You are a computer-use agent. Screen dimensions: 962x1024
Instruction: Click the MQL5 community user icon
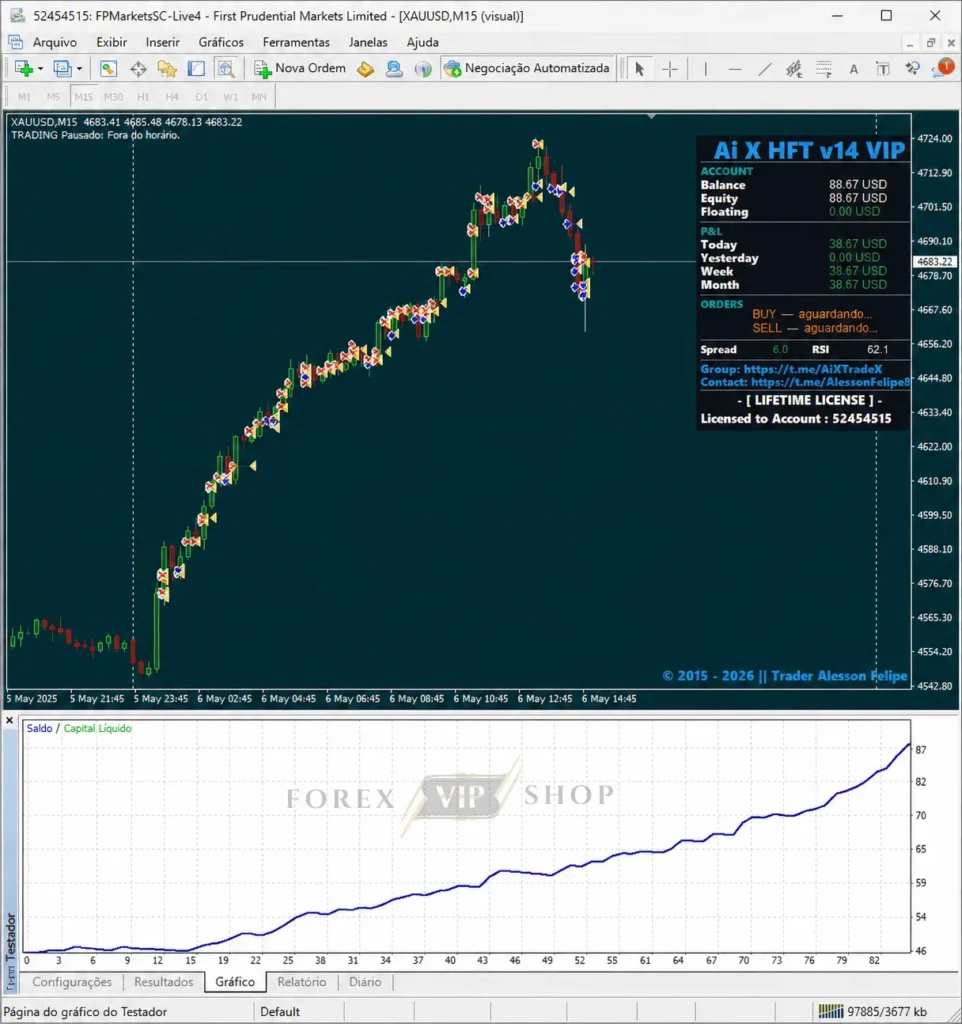click(394, 69)
